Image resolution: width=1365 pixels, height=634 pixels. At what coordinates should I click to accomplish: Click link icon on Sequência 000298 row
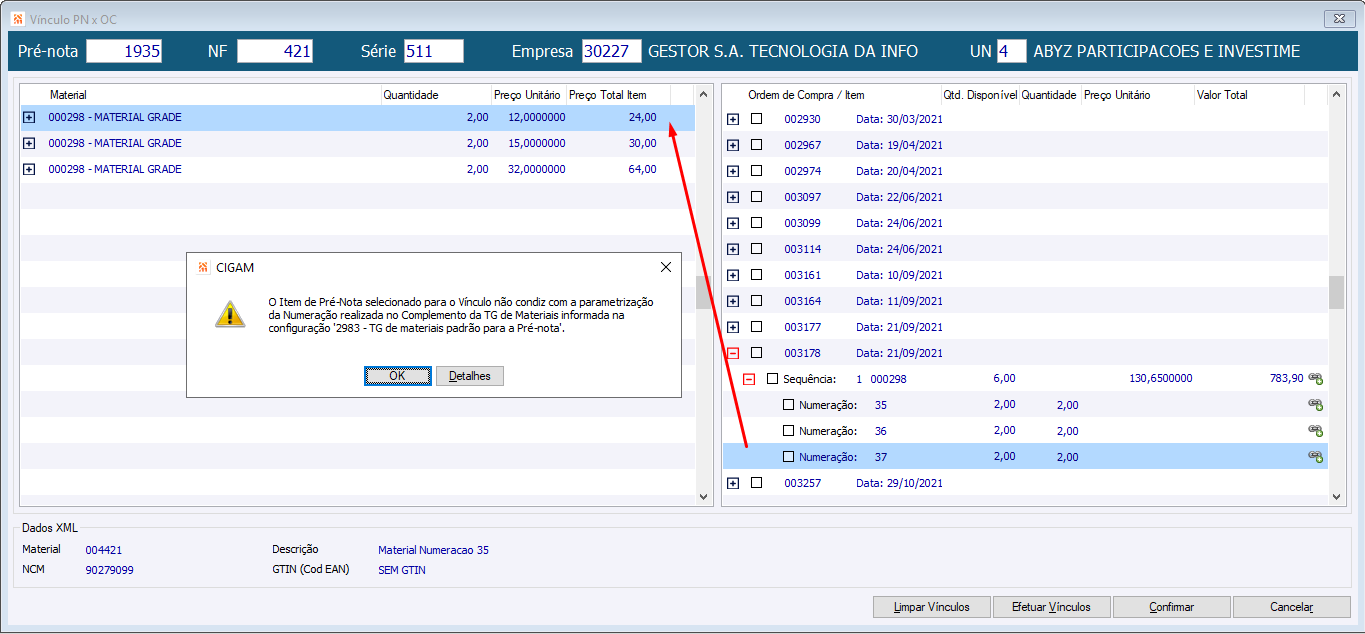(1316, 379)
